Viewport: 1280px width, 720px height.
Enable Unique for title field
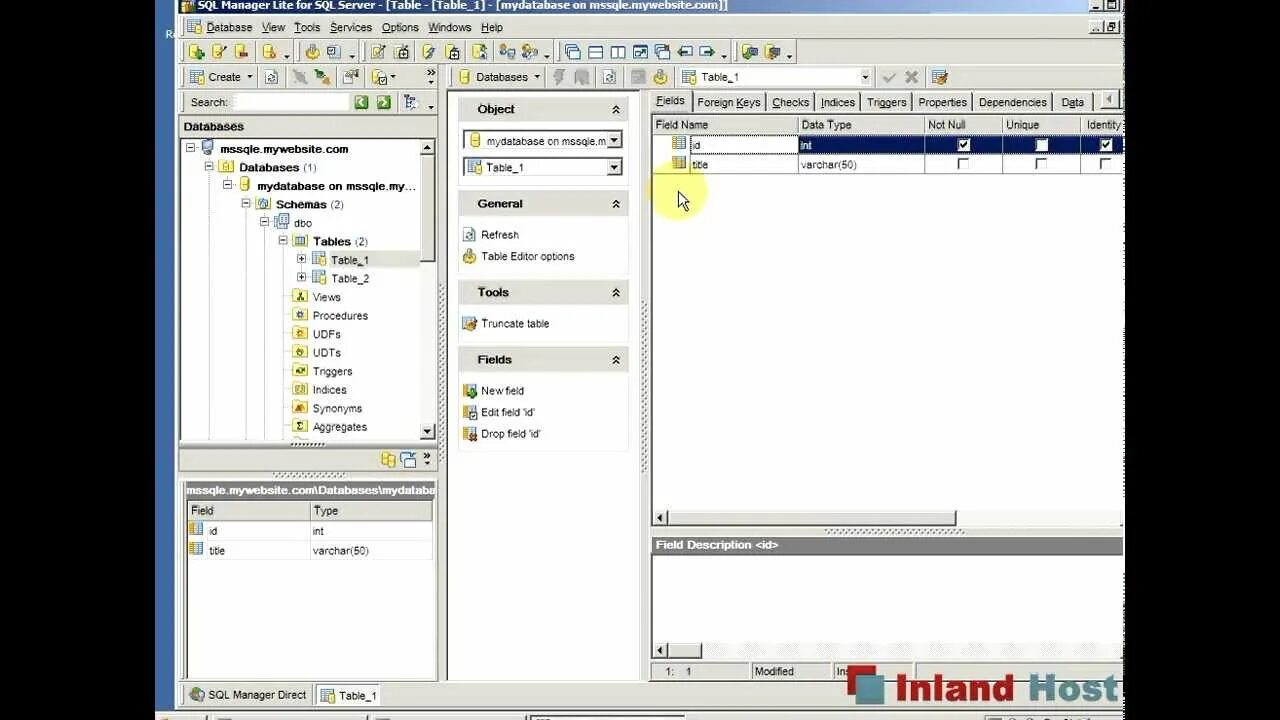[1041, 164]
